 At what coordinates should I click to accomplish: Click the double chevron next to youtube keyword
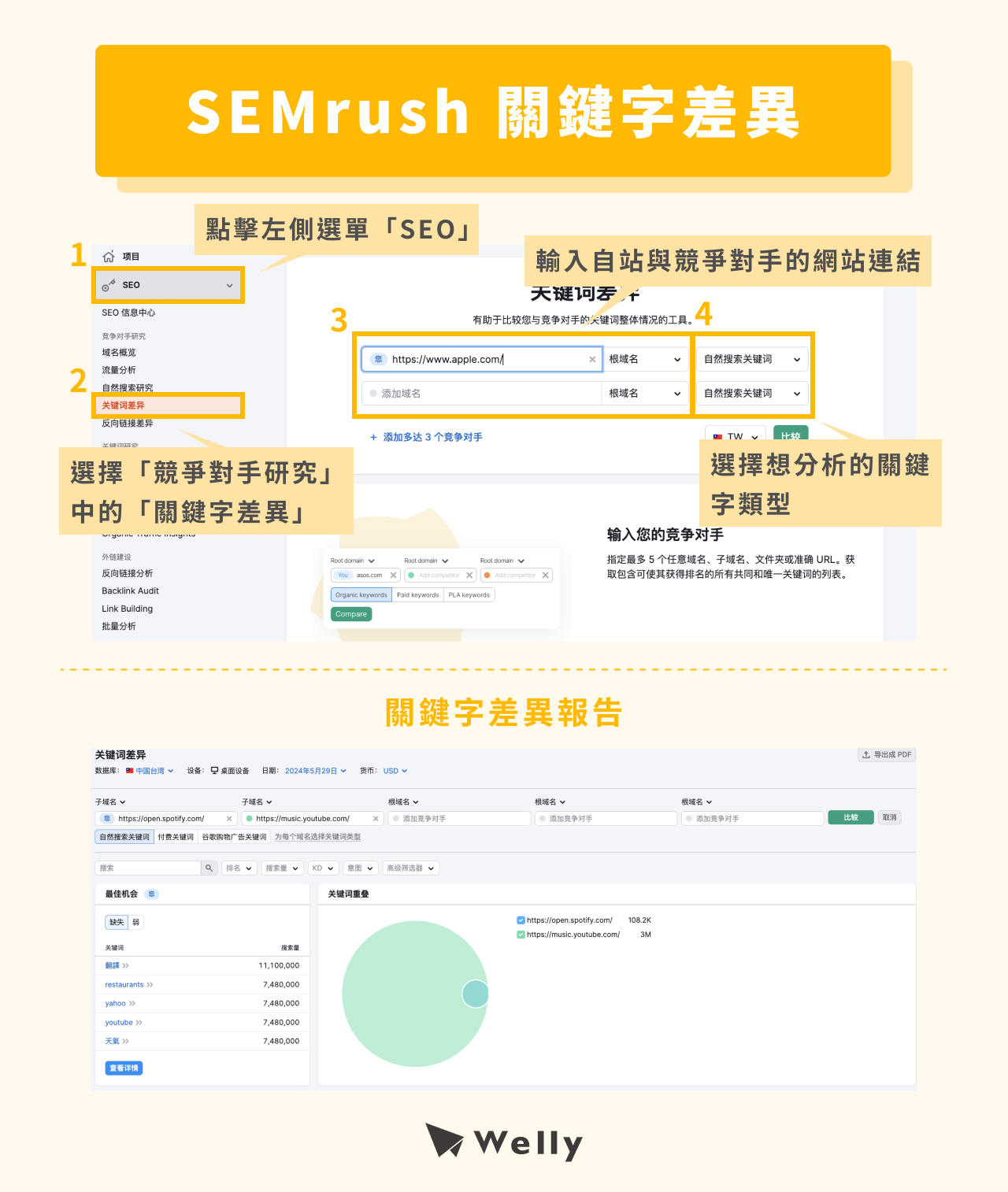(139, 1023)
